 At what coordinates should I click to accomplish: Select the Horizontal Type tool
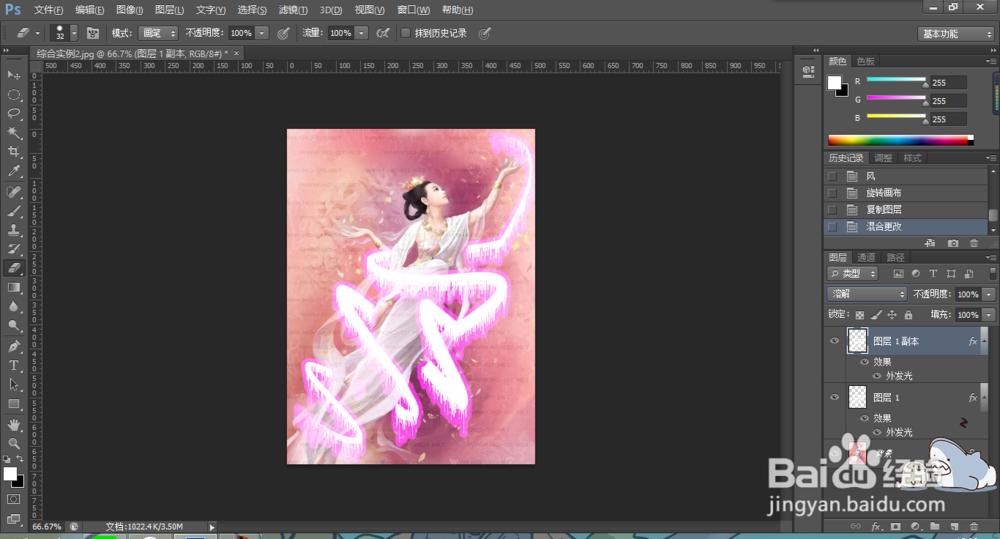click(x=13, y=365)
